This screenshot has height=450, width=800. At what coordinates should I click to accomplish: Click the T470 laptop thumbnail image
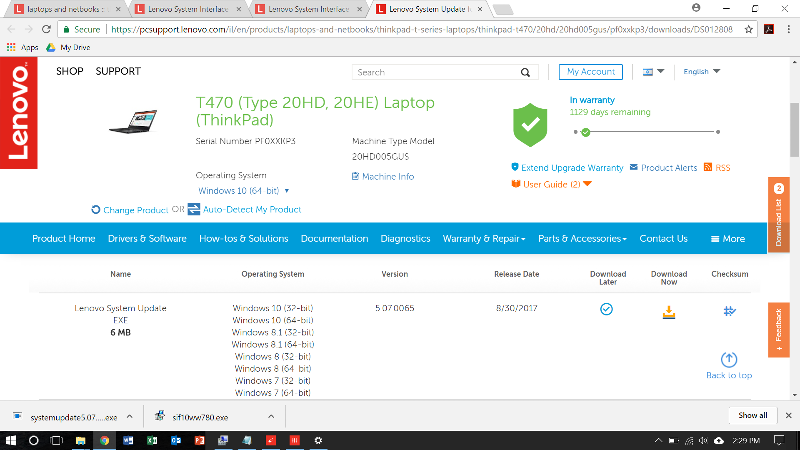point(133,122)
